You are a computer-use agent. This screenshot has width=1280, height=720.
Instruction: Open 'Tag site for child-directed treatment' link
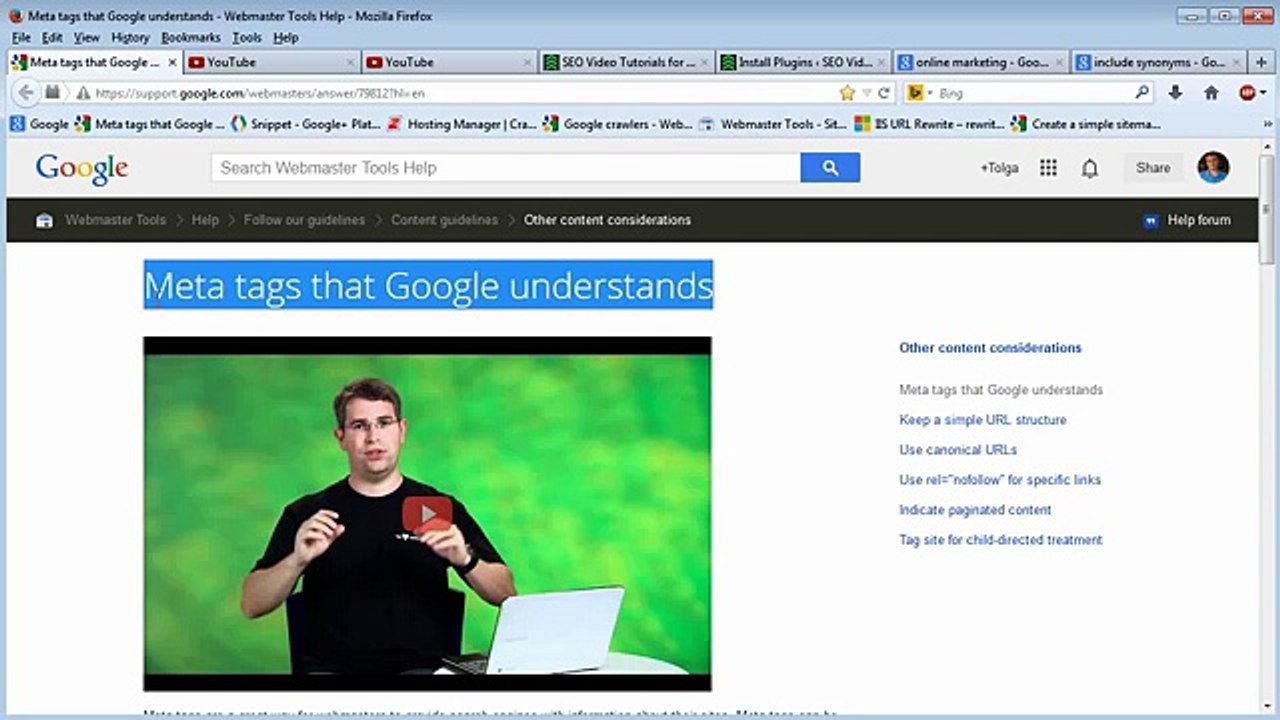point(1000,540)
